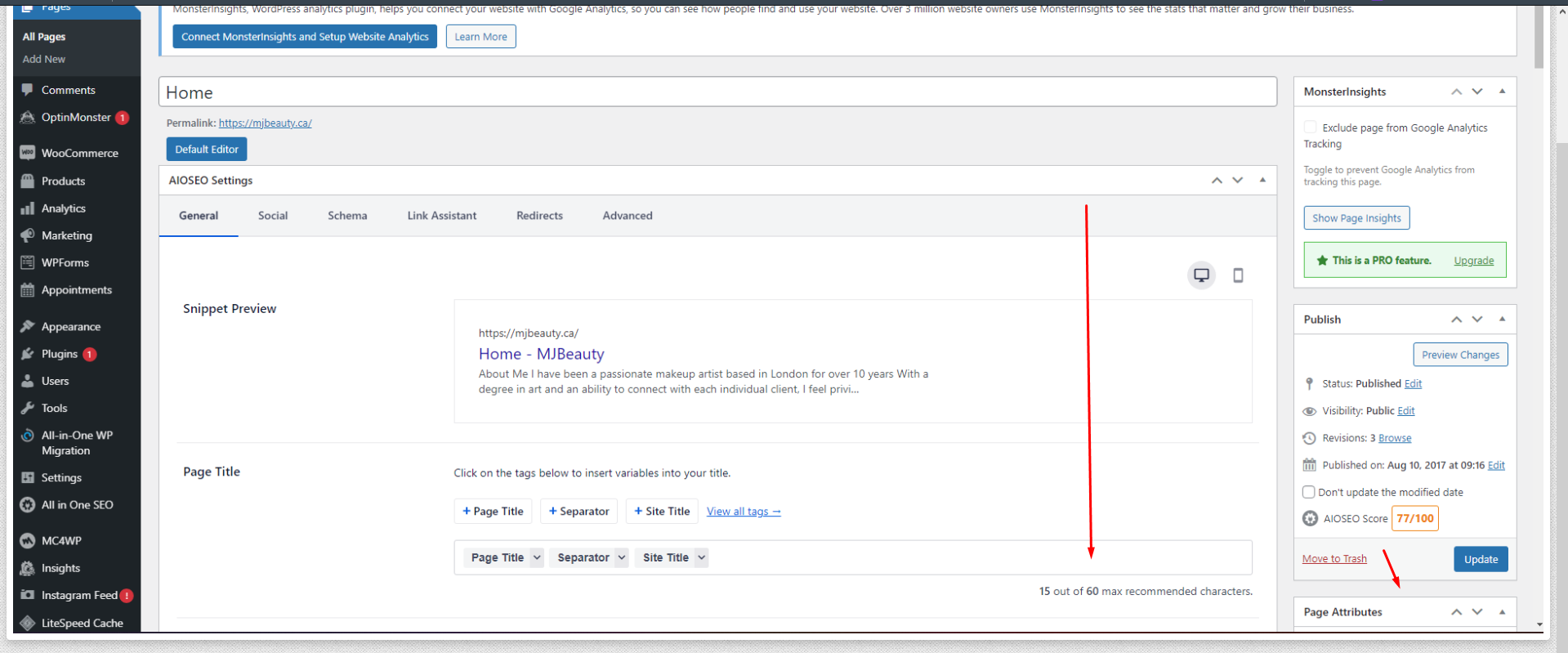Open the Separator tag dropdown arrow
Image resolution: width=1568 pixels, height=653 pixels.
(x=622, y=557)
